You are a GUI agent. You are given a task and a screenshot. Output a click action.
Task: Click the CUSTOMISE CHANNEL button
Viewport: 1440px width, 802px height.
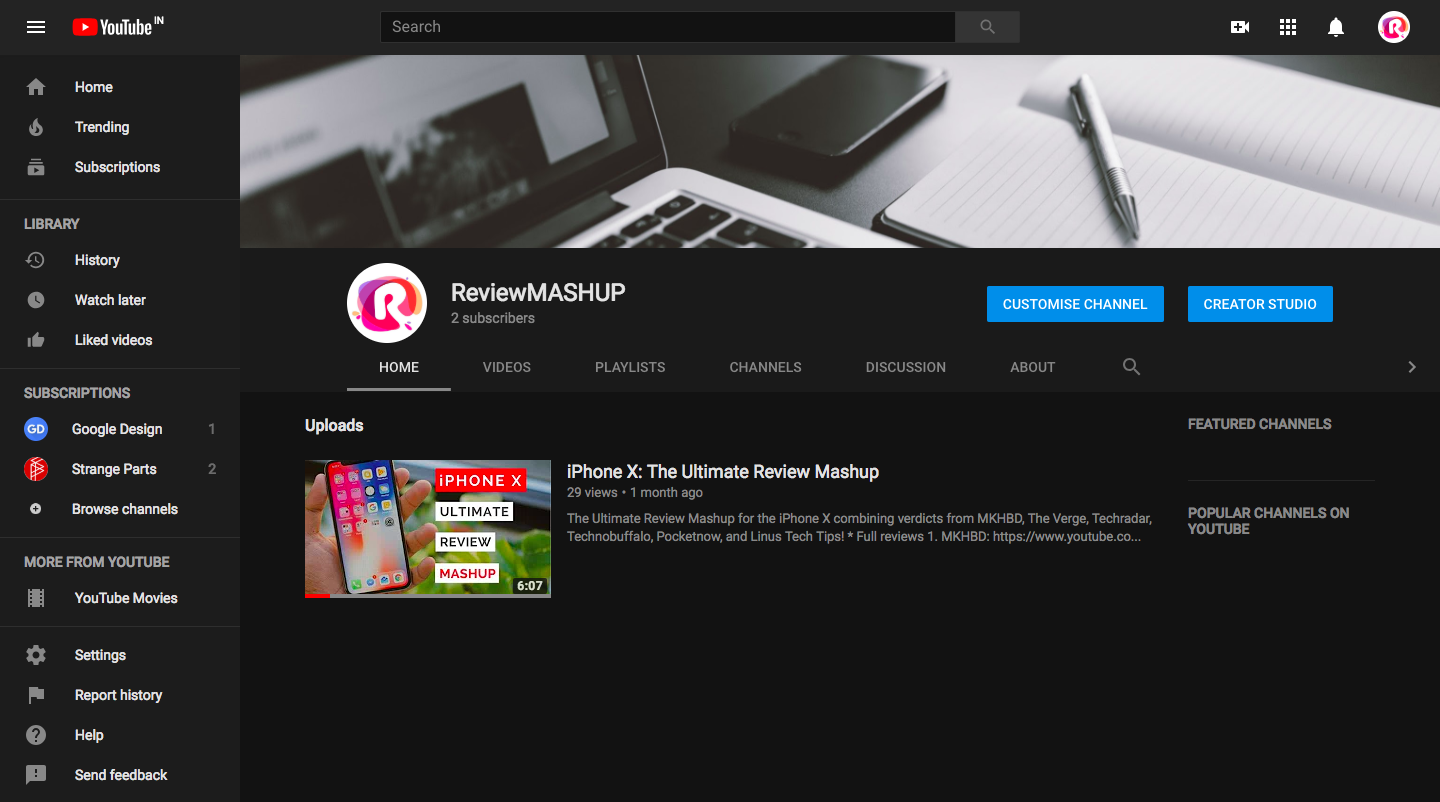click(x=1075, y=304)
